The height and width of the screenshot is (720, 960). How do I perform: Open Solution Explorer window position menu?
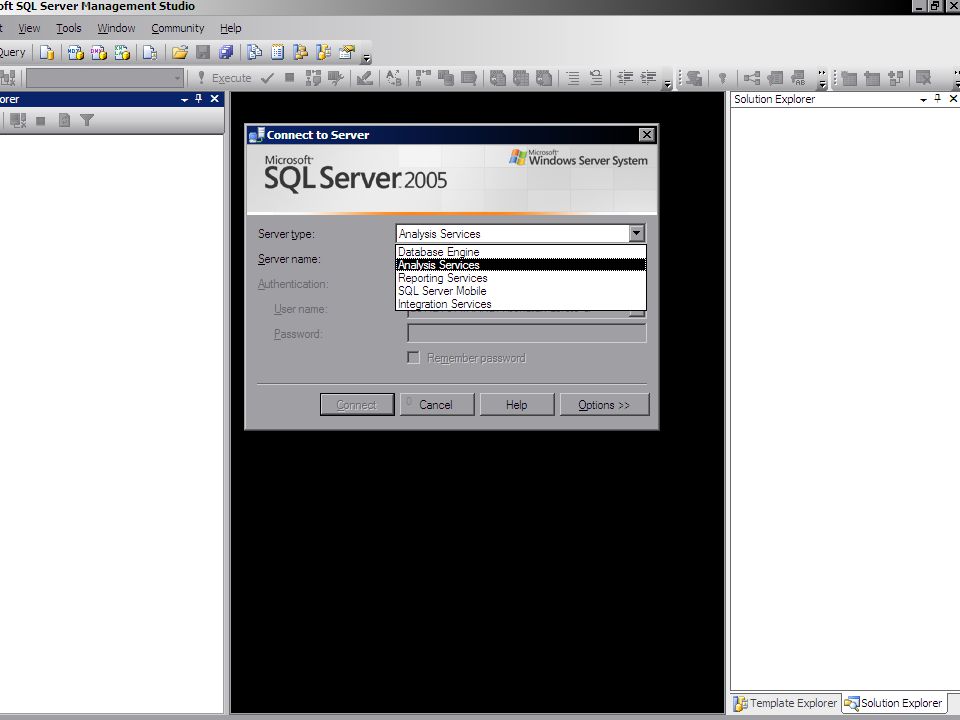coord(923,99)
